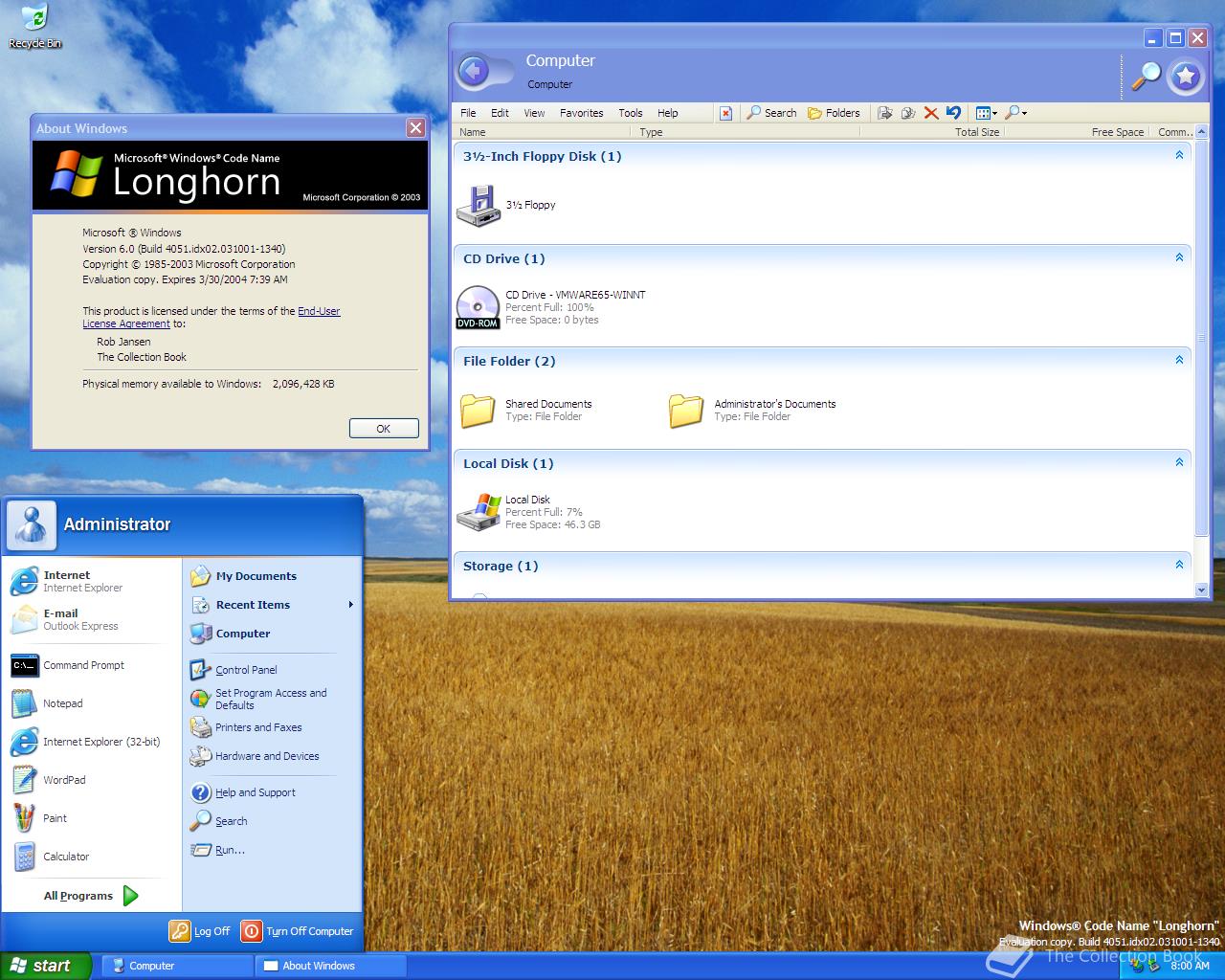This screenshot has height=980, width=1225.
Task: Sort by the Free Space column header
Action: point(1077,132)
